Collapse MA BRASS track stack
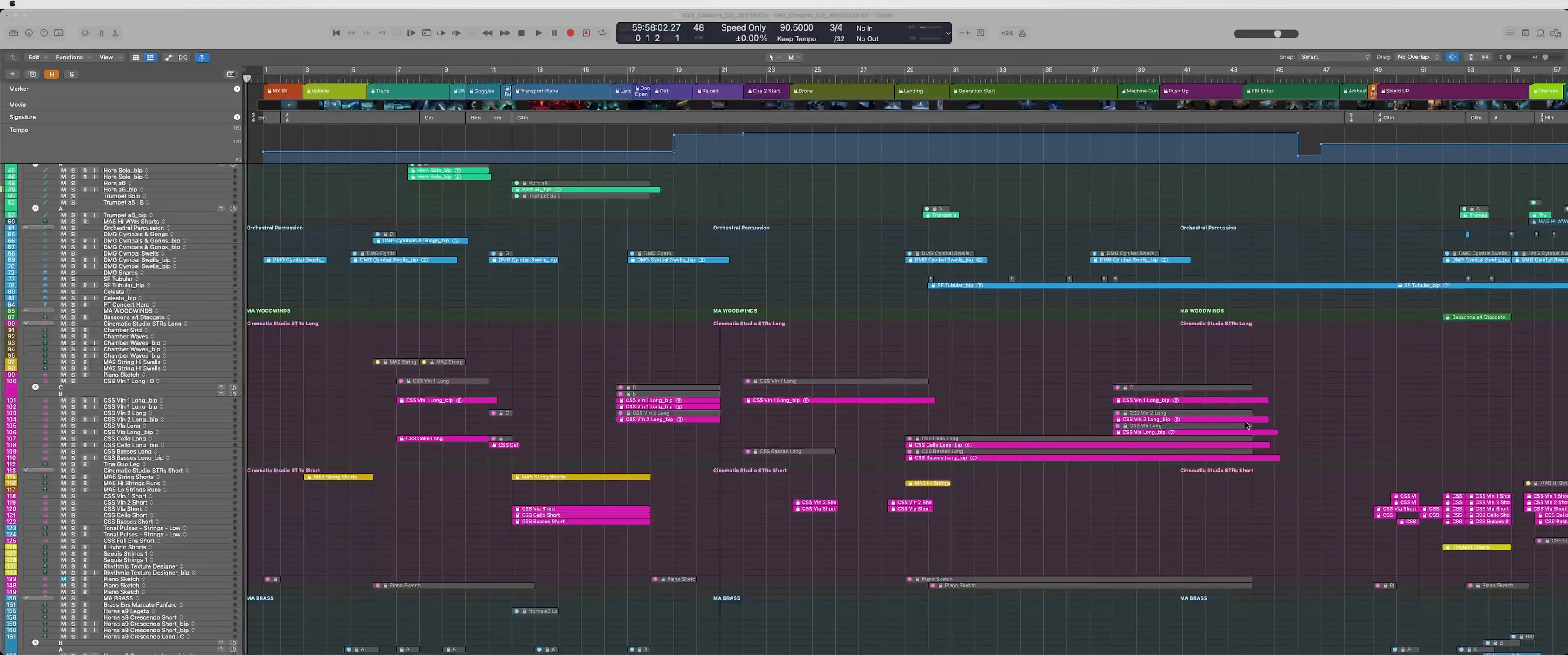Image resolution: width=1568 pixels, height=655 pixels. point(25,598)
